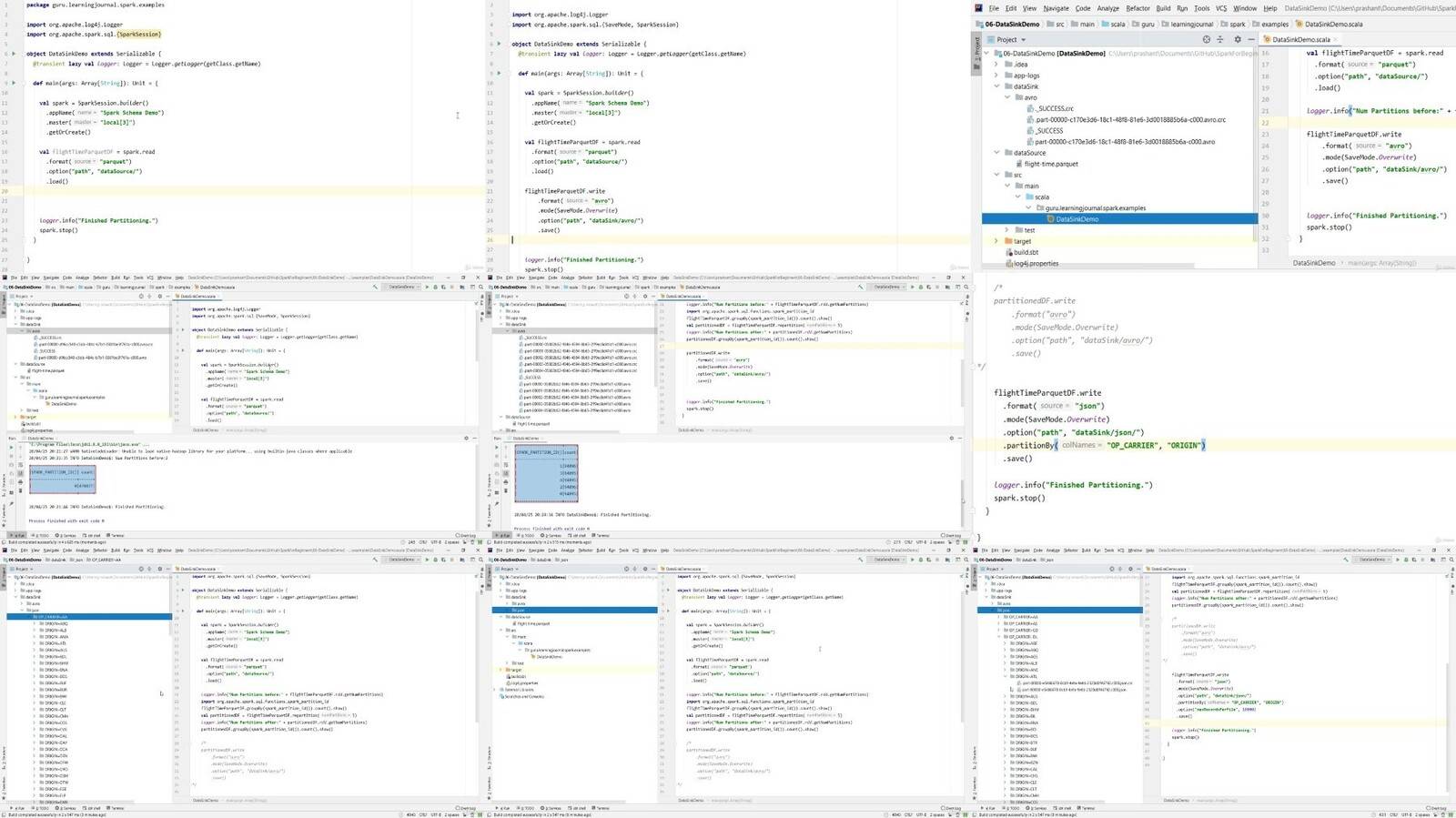The image size is (1456, 818).
Task: Click the IntelliJ IDEA logo beside File menu
Action: (x=979, y=8)
